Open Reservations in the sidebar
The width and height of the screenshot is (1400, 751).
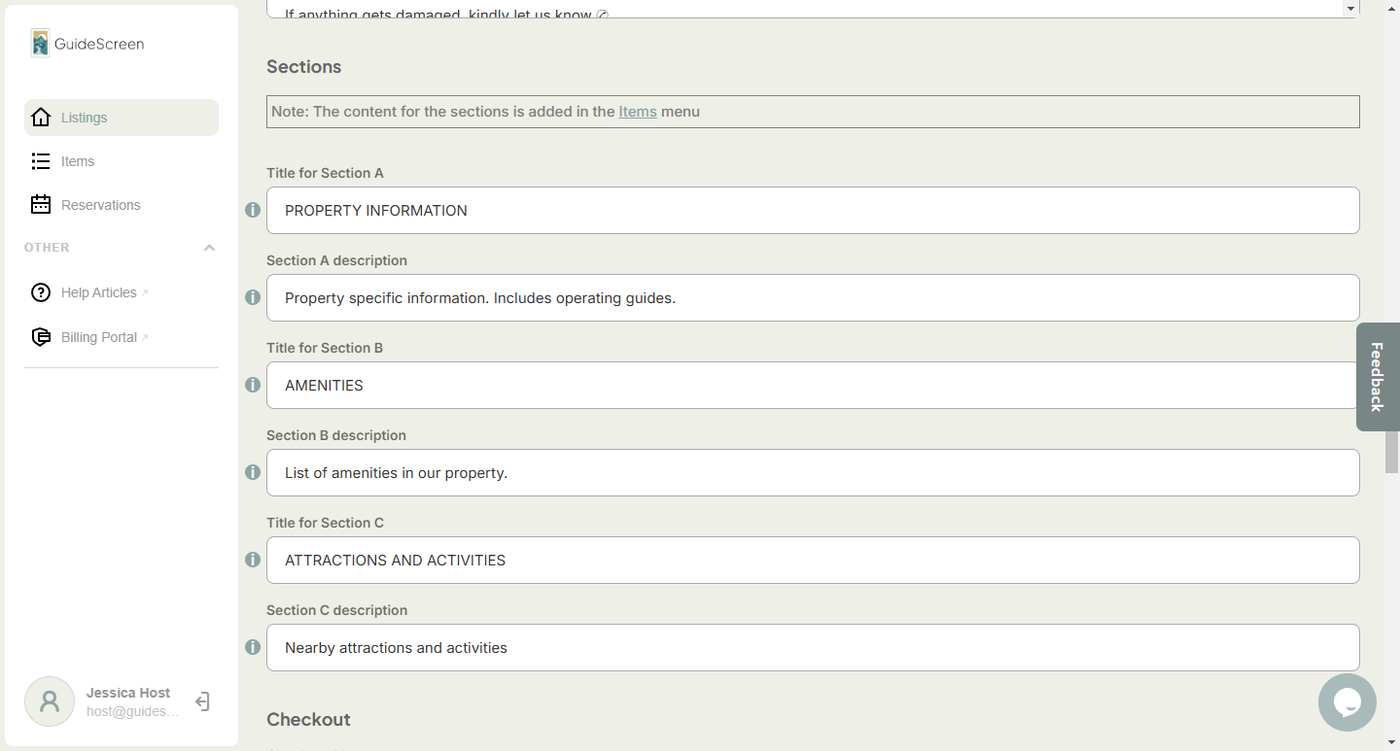coord(100,205)
